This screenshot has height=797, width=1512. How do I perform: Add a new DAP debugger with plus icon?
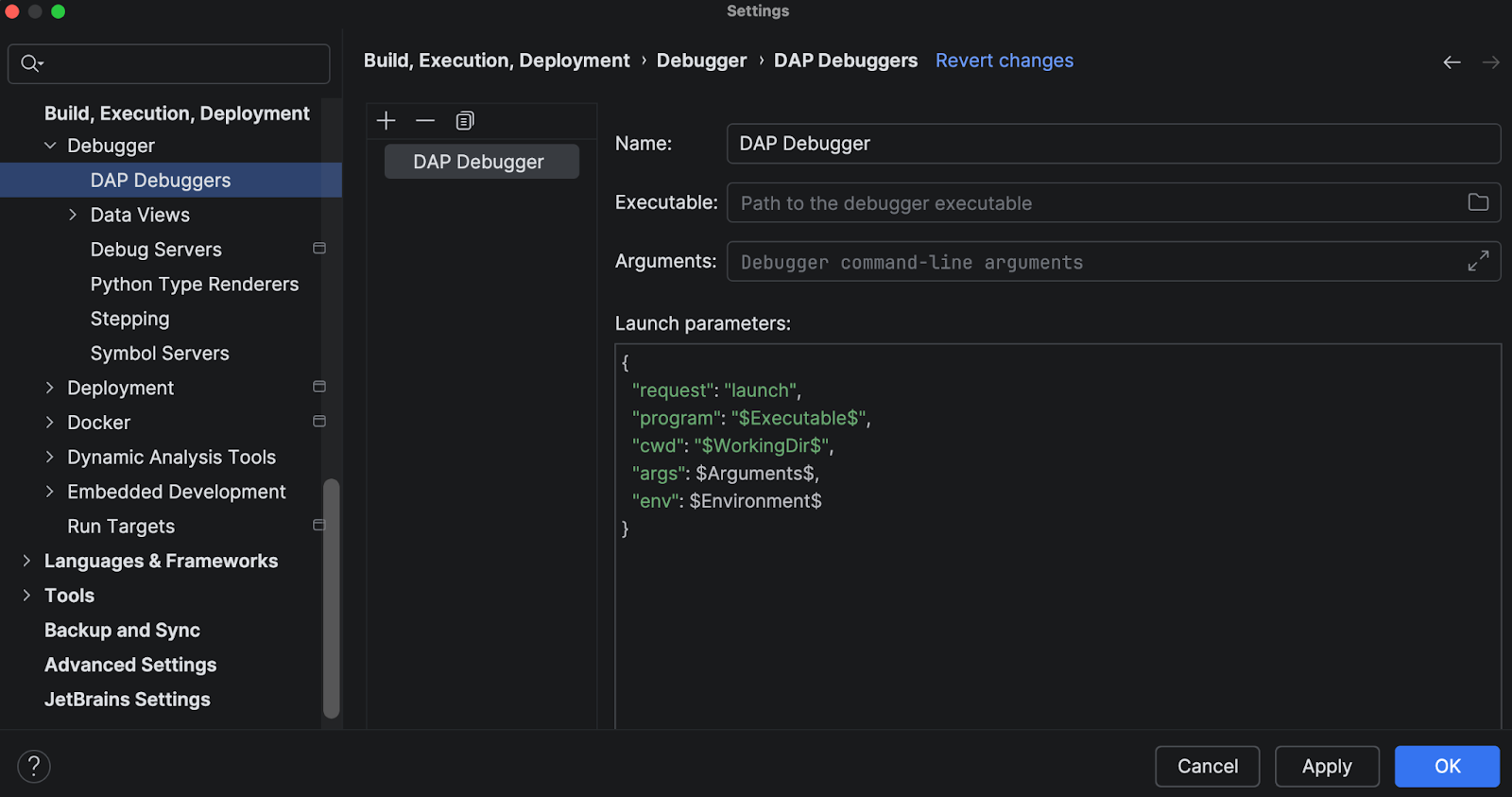point(386,121)
